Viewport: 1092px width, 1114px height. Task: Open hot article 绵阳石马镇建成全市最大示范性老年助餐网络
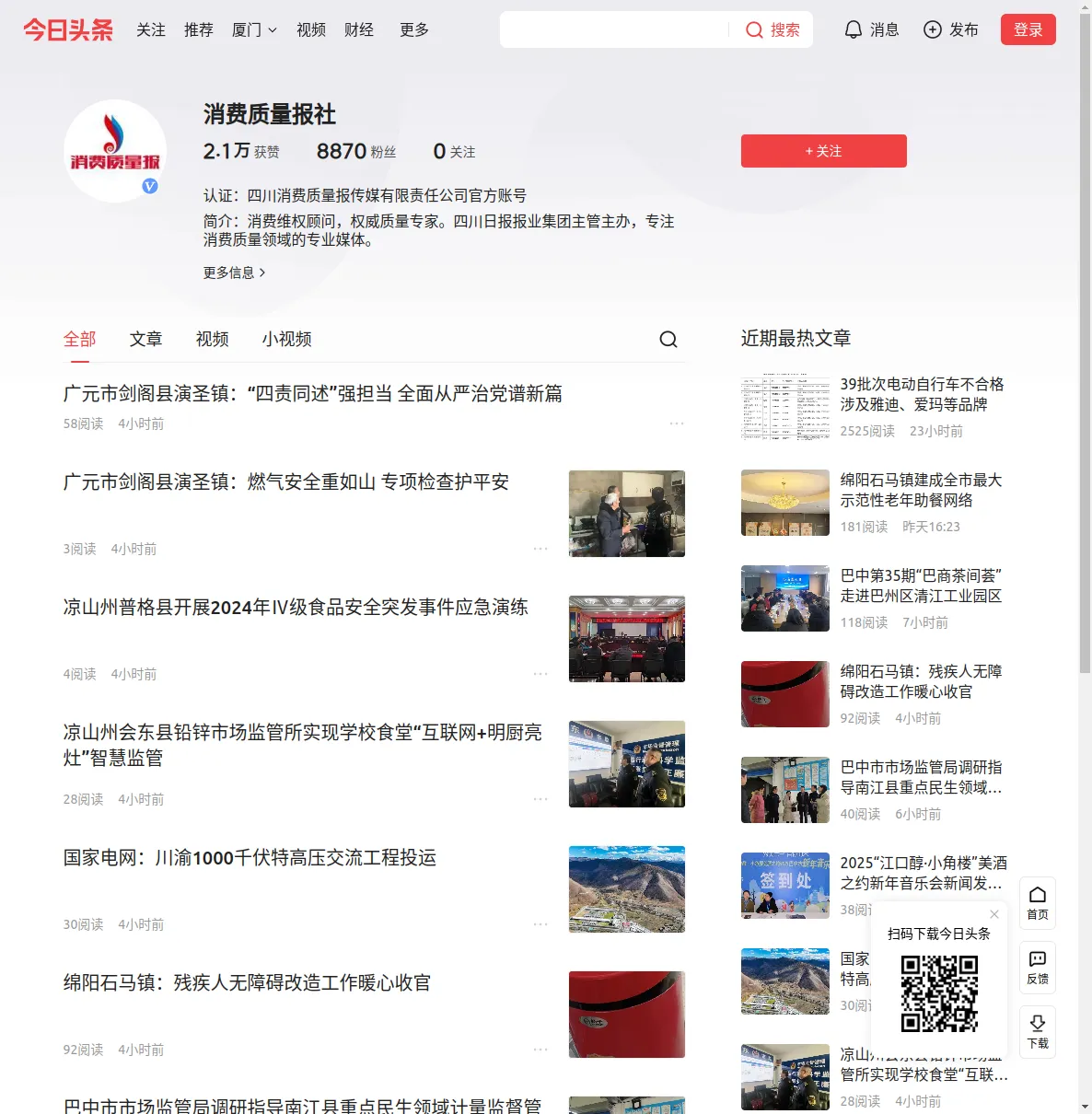tap(921, 490)
